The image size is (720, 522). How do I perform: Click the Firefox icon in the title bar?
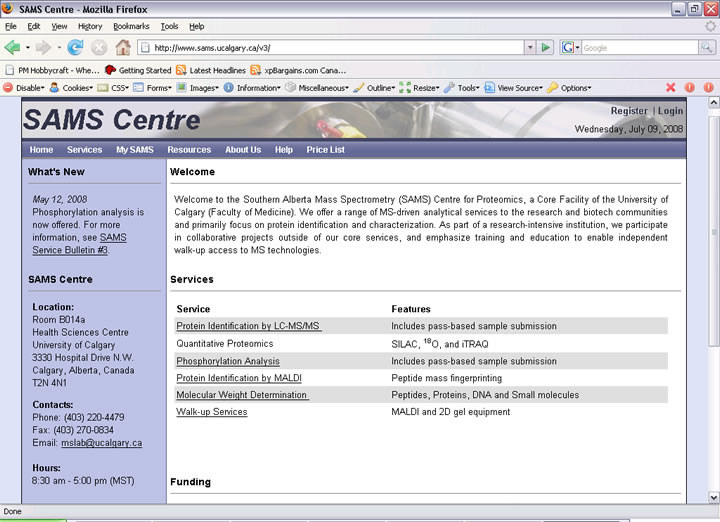coord(8,9)
